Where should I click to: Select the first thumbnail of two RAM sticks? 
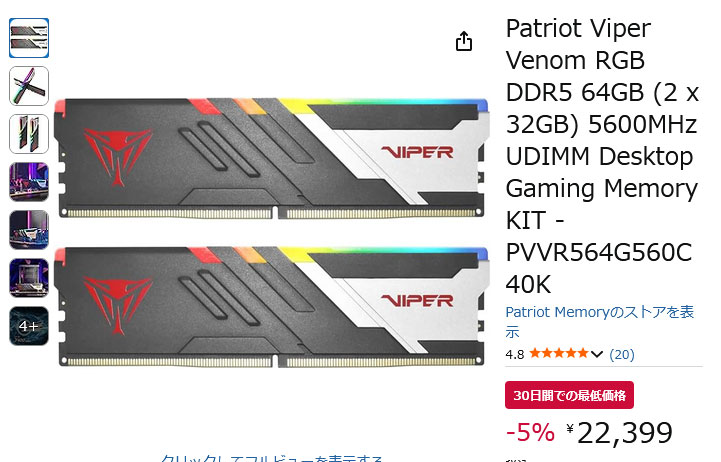coord(29,38)
